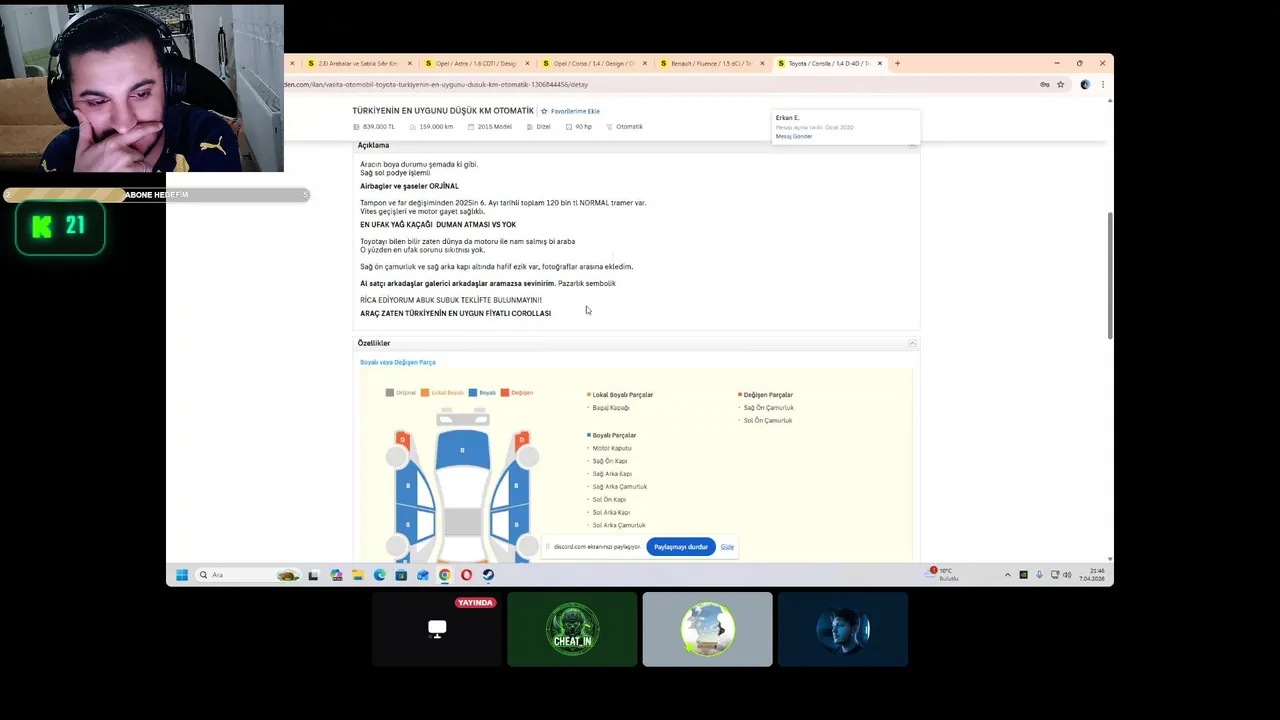The image size is (1280, 720).
Task: Click the Boyalı veya Değişen Parça link
Action: 398,362
